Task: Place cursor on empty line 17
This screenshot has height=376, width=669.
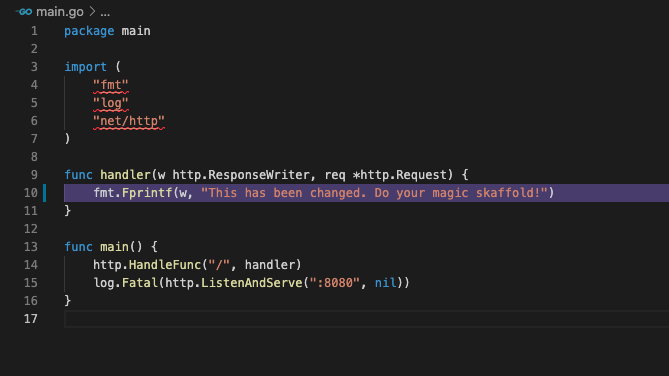Action: [x=366, y=319]
